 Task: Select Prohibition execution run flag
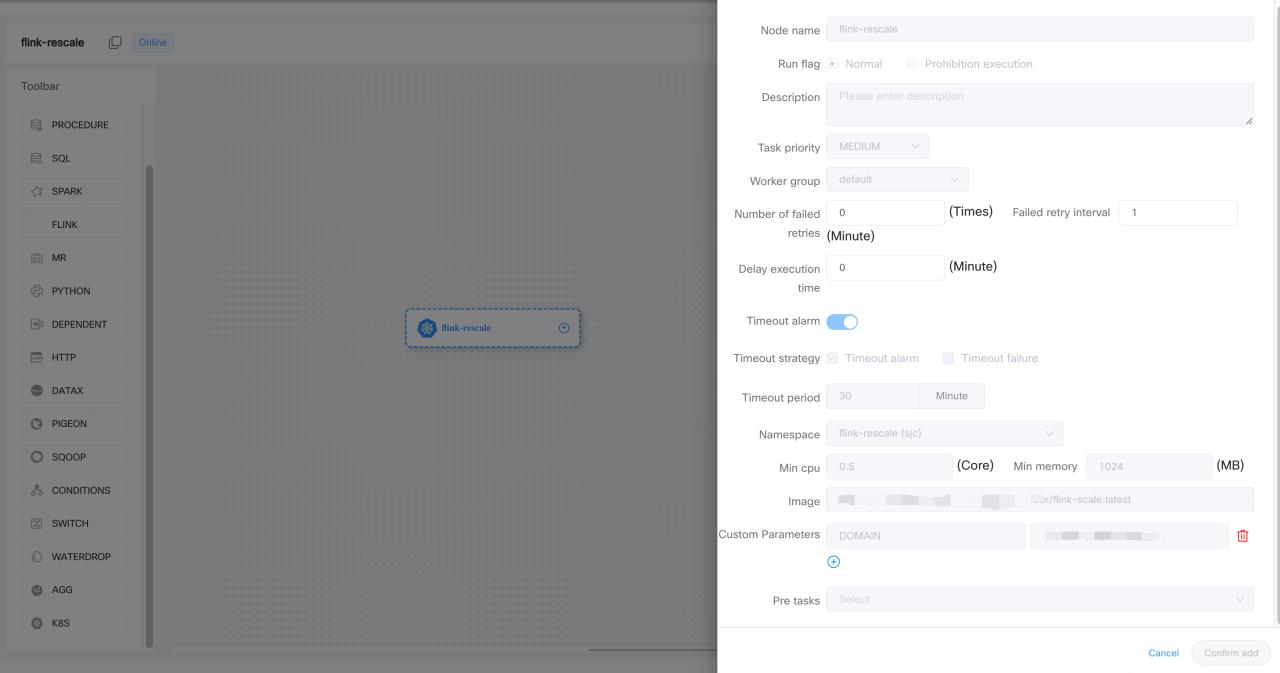(911, 64)
